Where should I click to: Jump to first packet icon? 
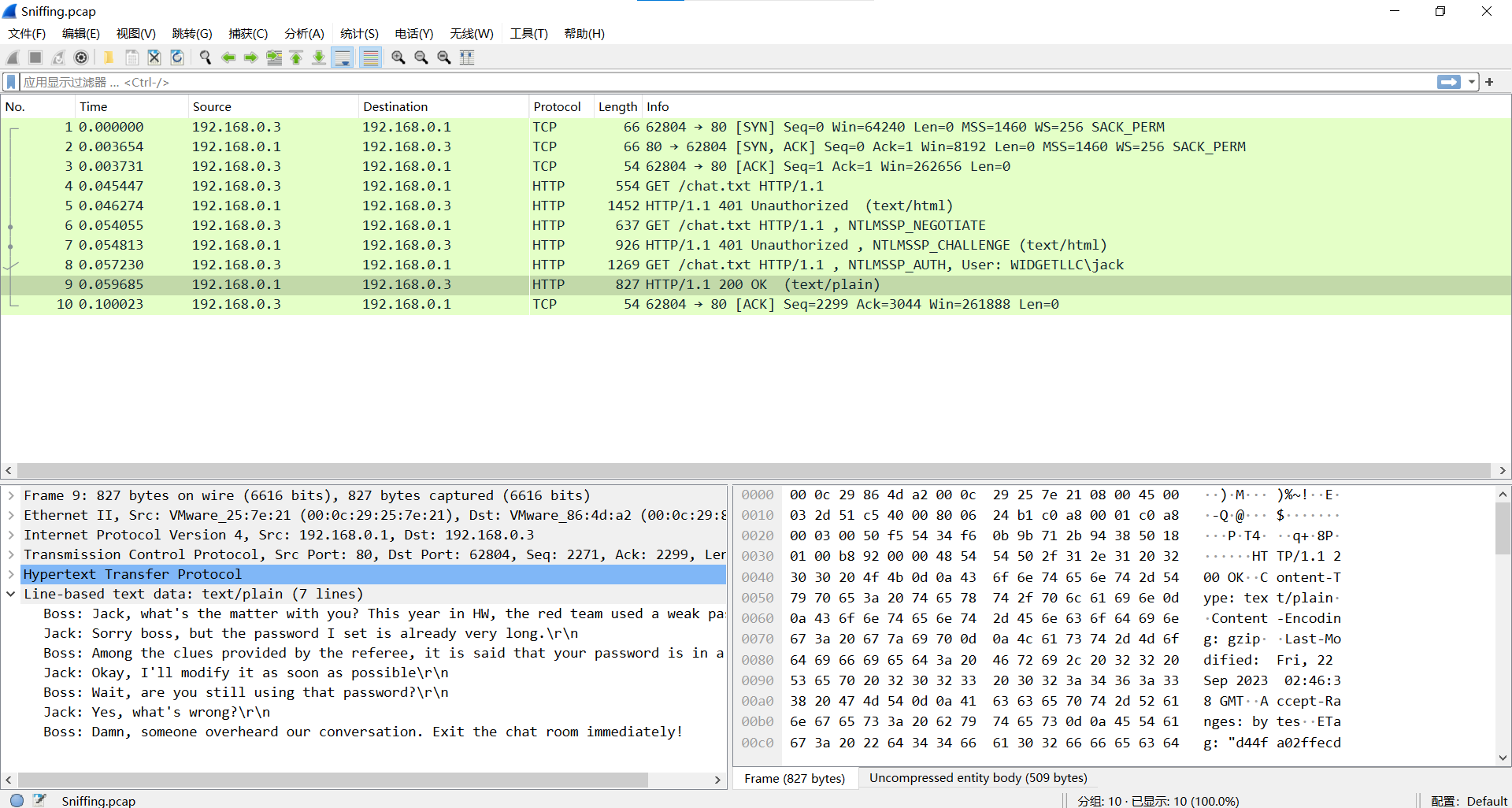(297, 57)
